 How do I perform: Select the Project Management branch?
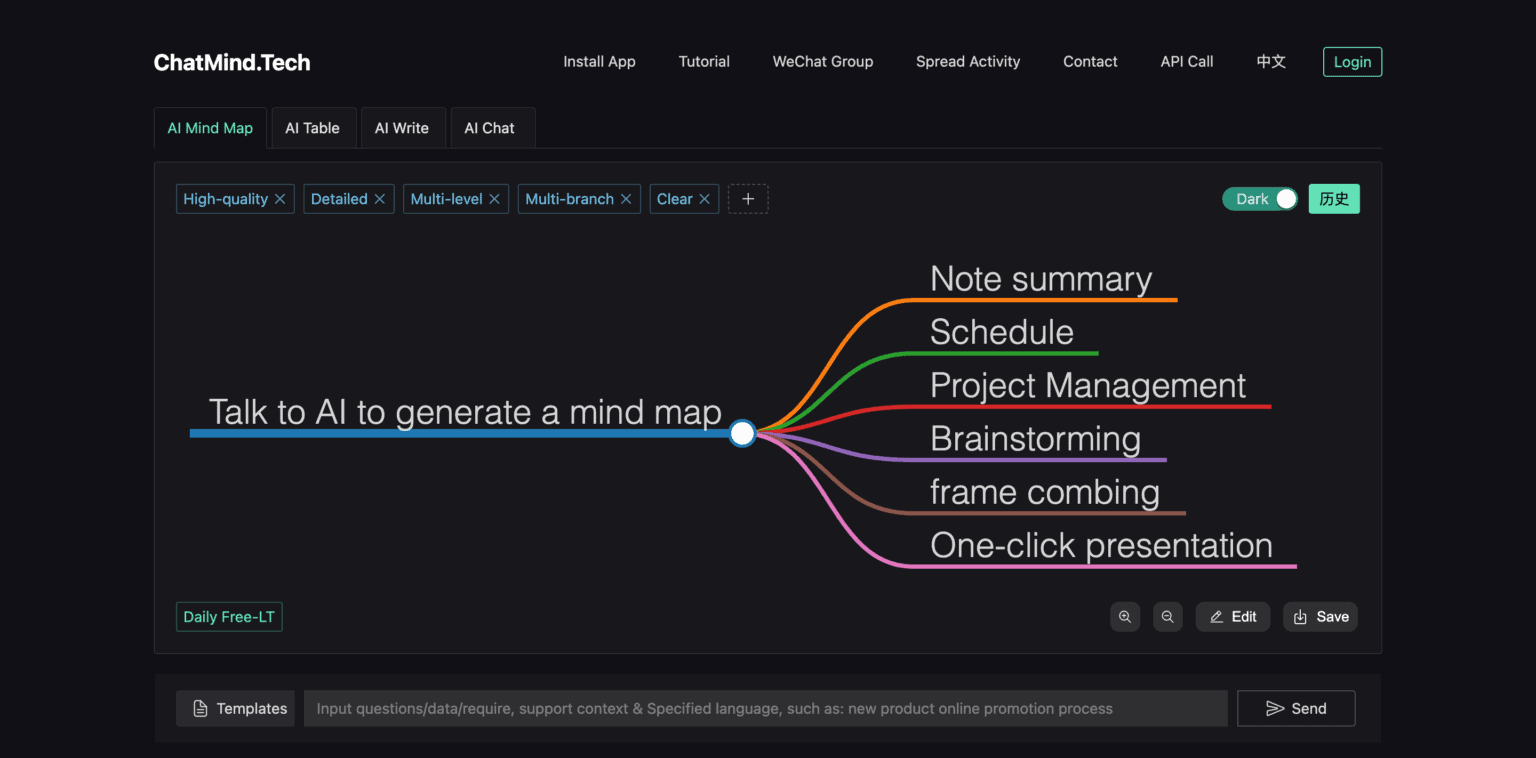[x=1088, y=386]
